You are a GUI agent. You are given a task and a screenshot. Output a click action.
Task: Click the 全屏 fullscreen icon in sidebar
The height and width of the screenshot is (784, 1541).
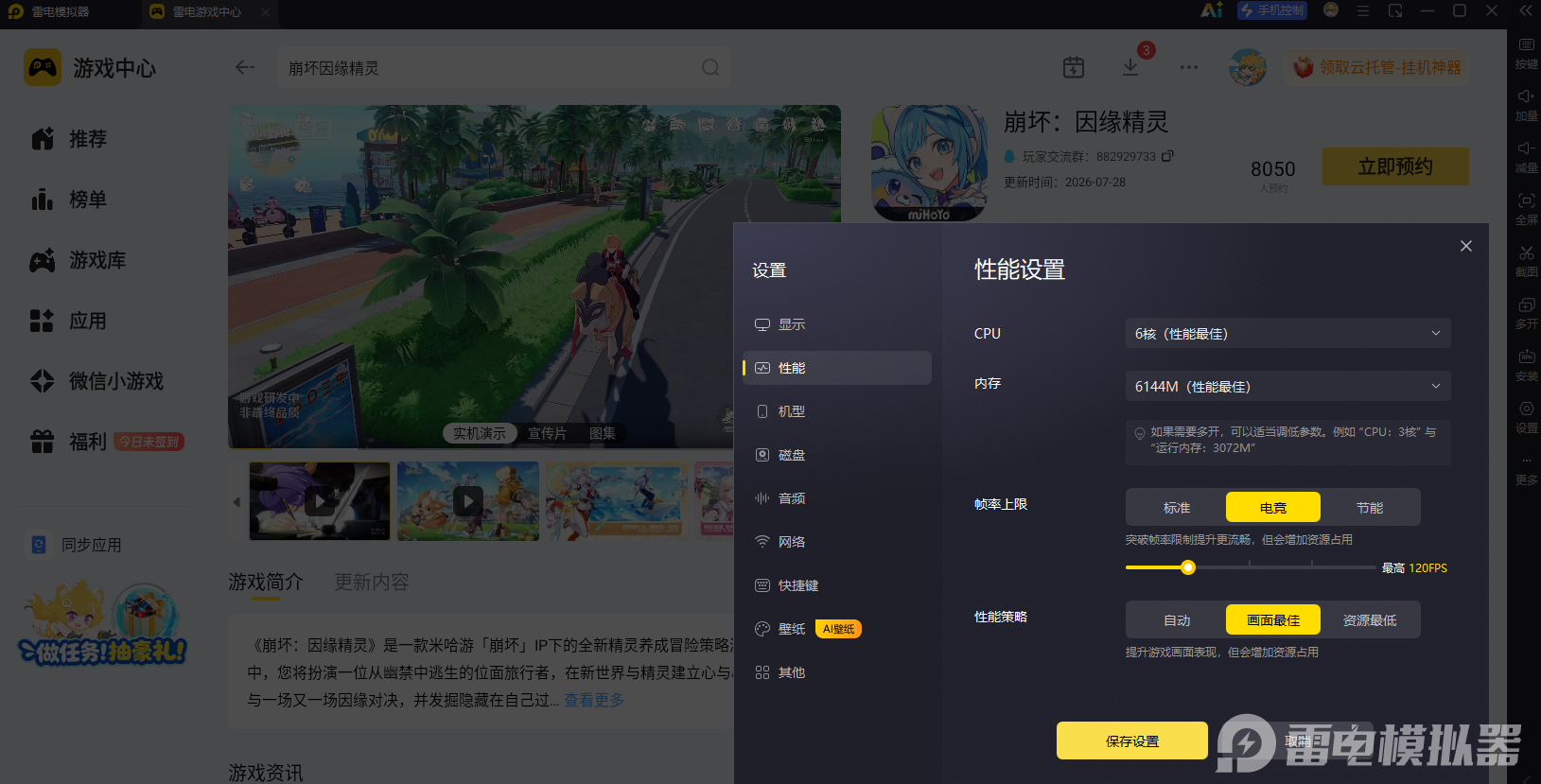[x=1526, y=208]
